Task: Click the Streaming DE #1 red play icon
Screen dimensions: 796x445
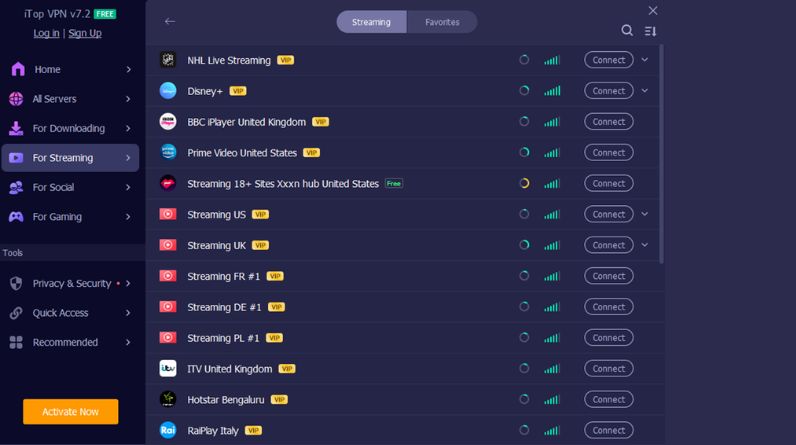Action: pos(168,306)
